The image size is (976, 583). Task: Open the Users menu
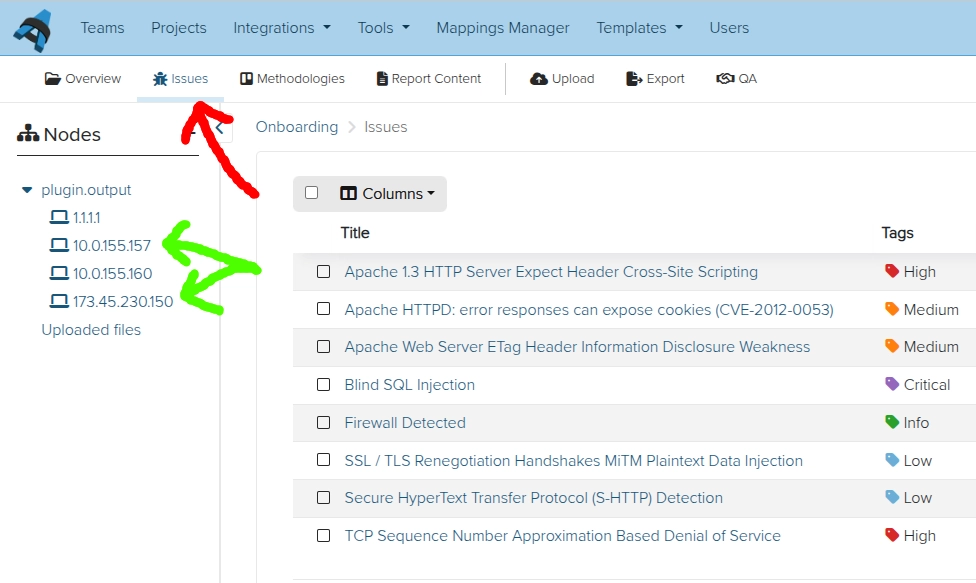(x=729, y=28)
